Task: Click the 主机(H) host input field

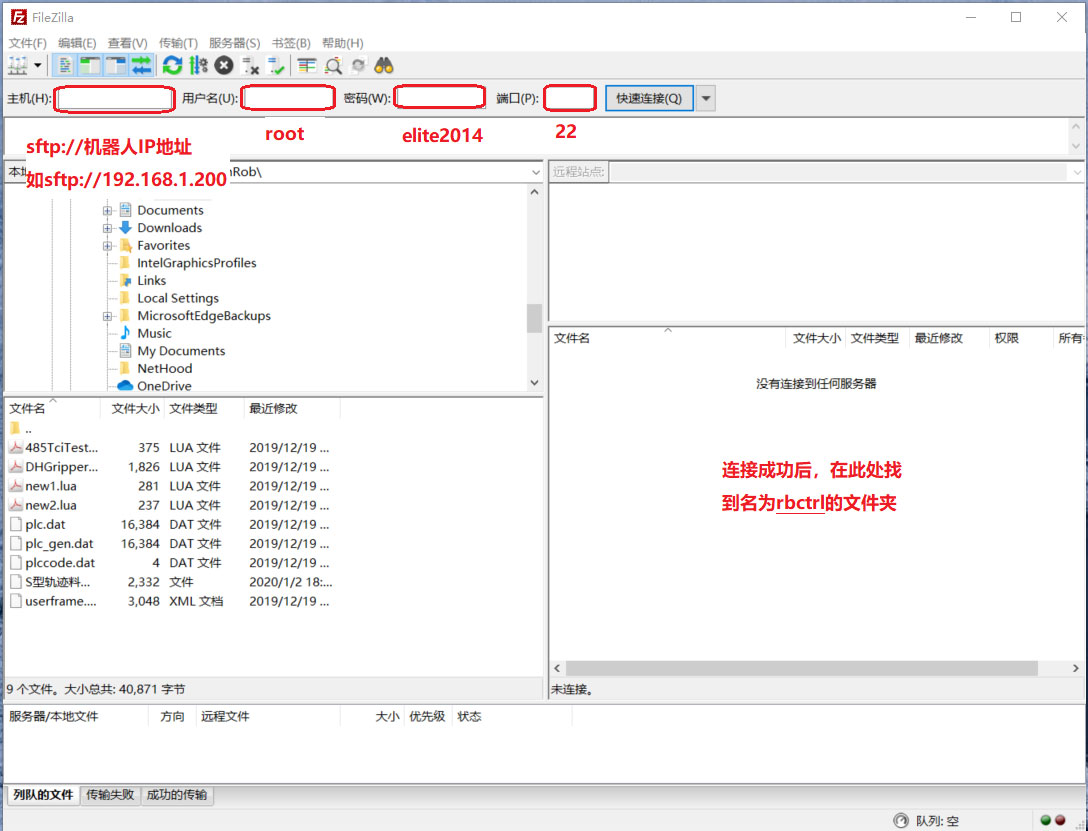Action: pos(114,98)
